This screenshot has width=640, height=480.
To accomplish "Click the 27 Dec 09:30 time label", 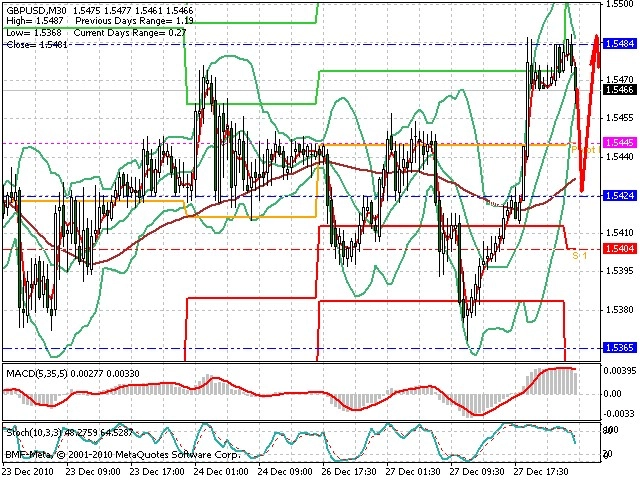I will pyautogui.click(x=478, y=472).
